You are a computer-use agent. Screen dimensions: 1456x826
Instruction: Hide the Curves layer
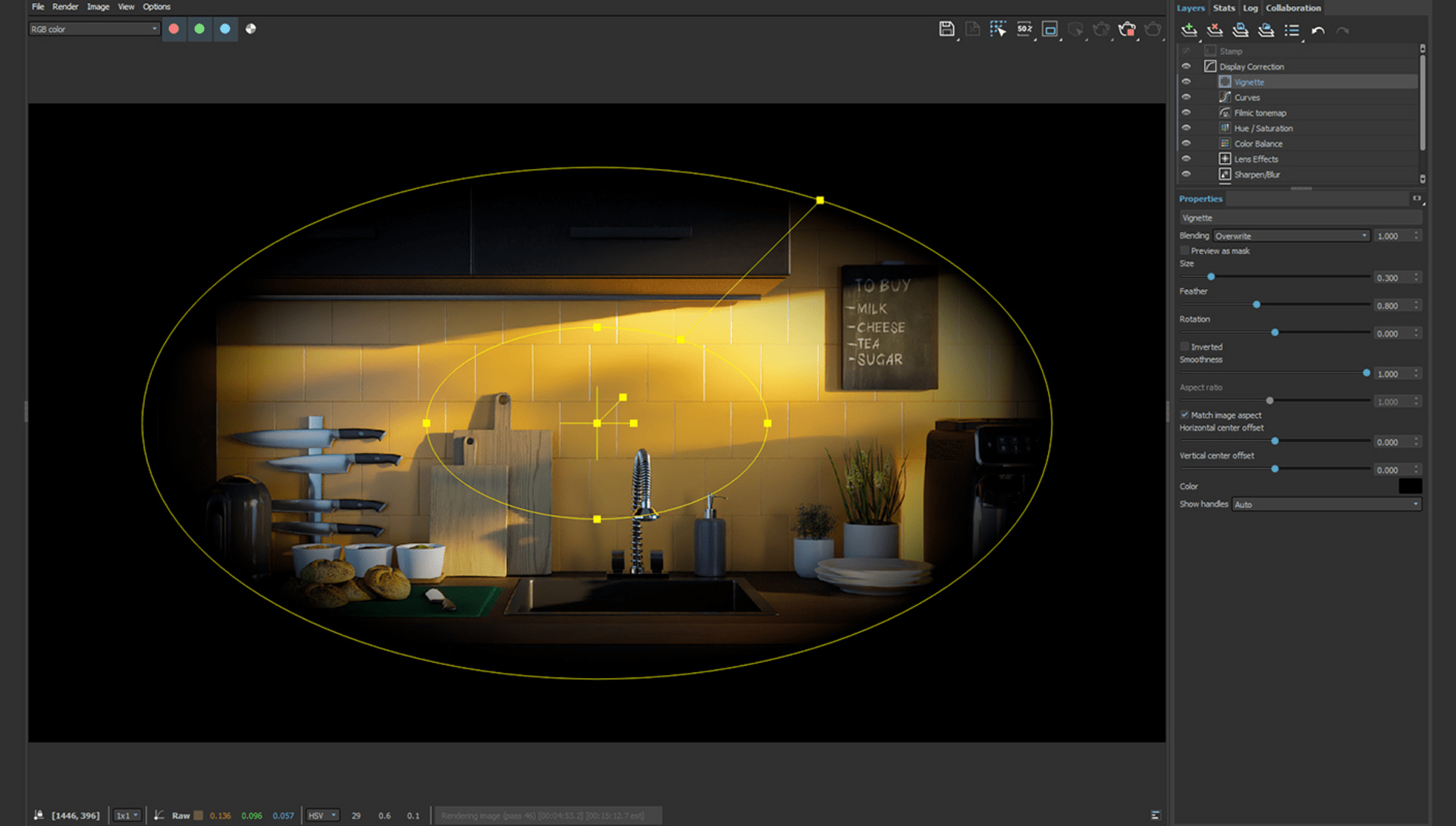tap(1186, 96)
